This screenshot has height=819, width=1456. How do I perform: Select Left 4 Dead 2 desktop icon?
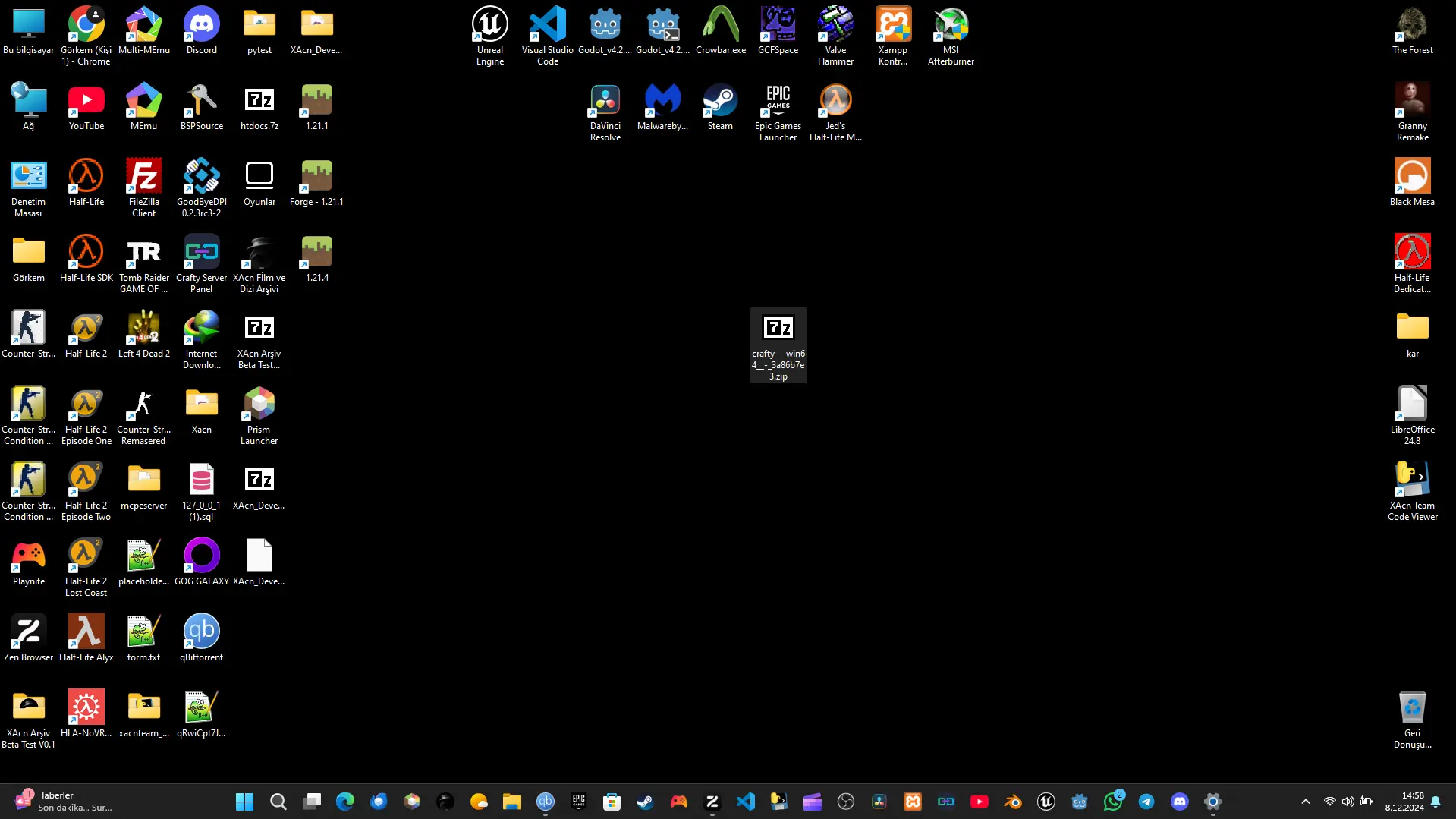143,334
